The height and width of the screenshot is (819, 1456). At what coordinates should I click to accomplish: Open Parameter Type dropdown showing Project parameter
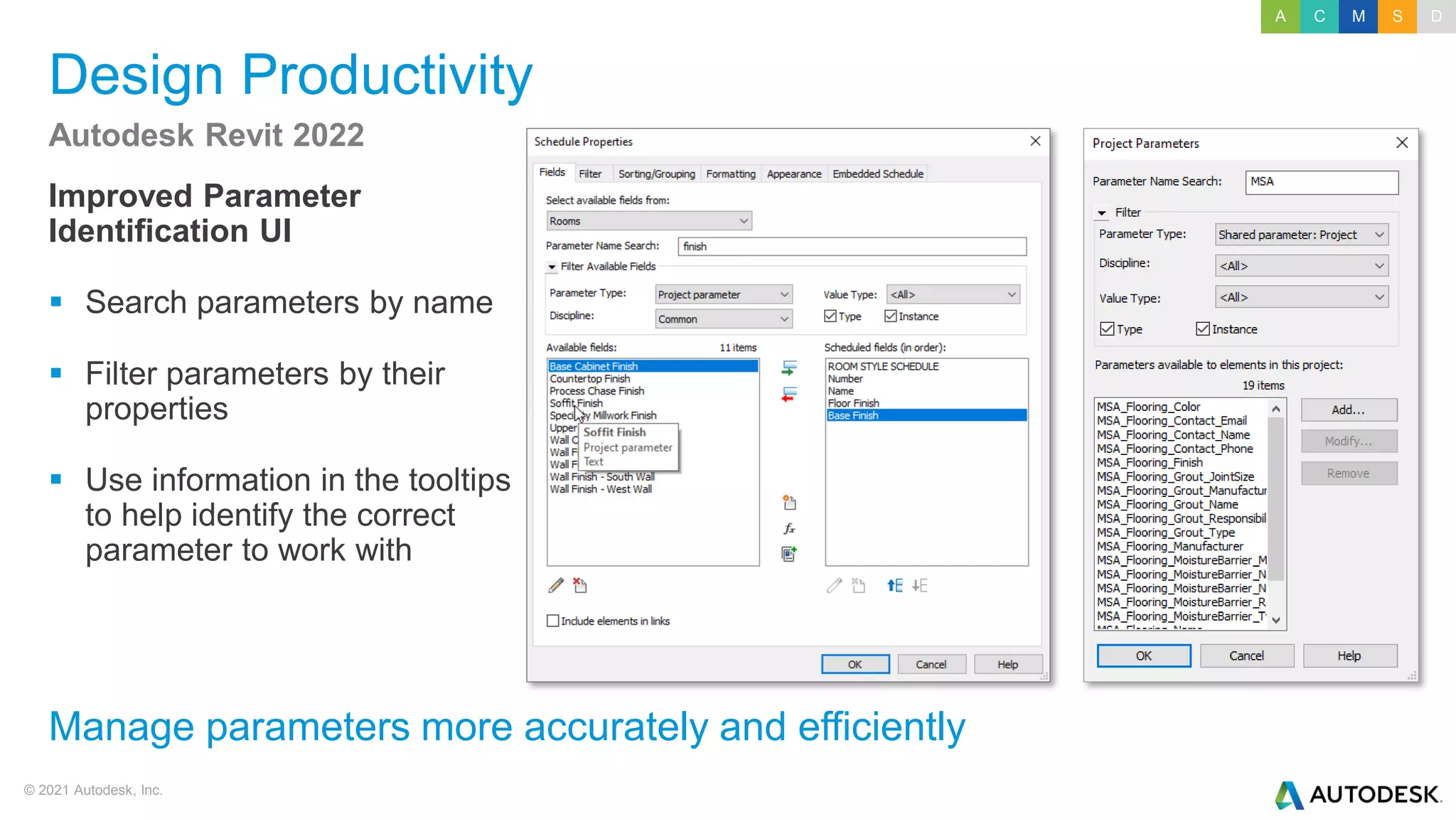(x=724, y=294)
